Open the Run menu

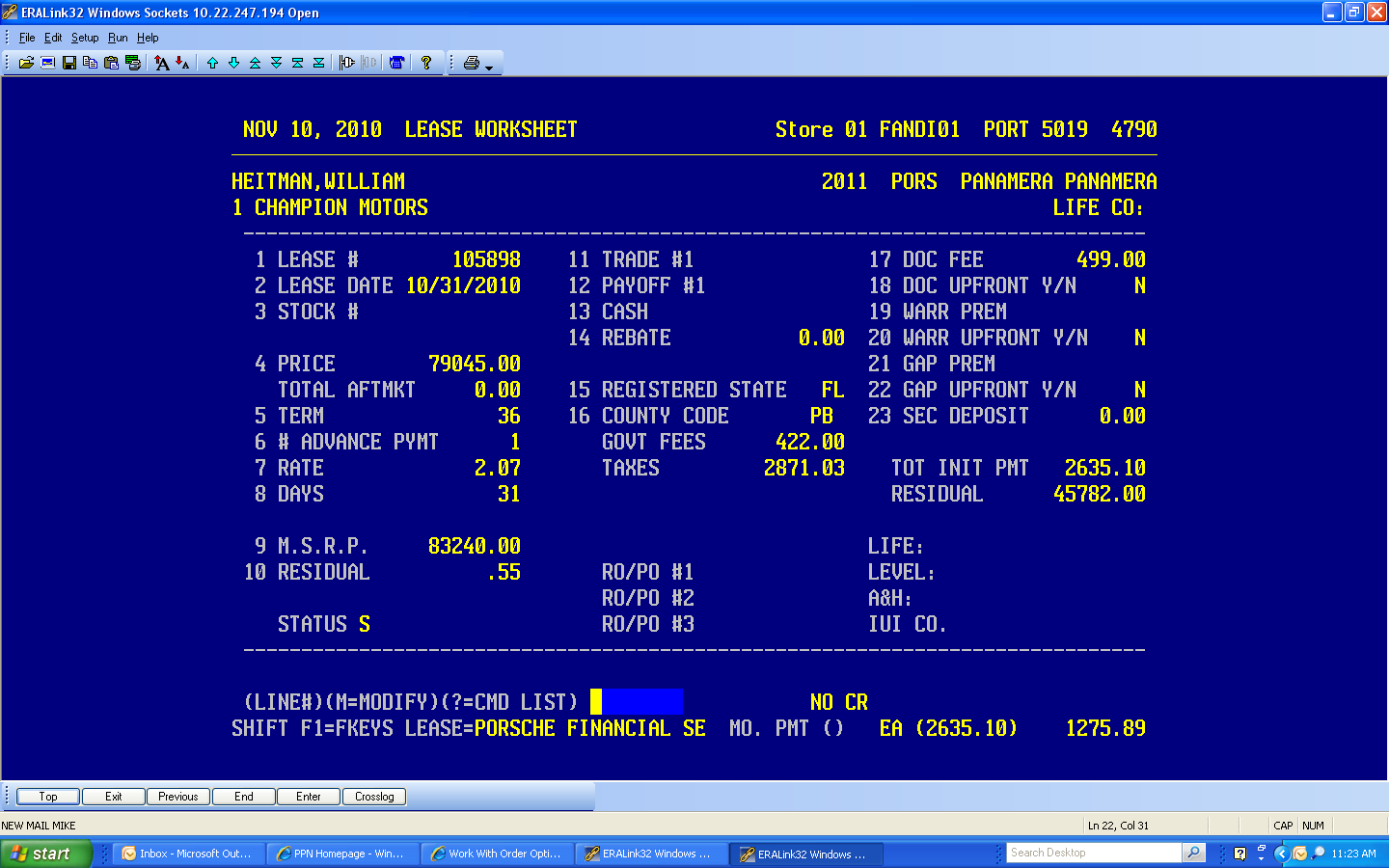click(x=118, y=38)
